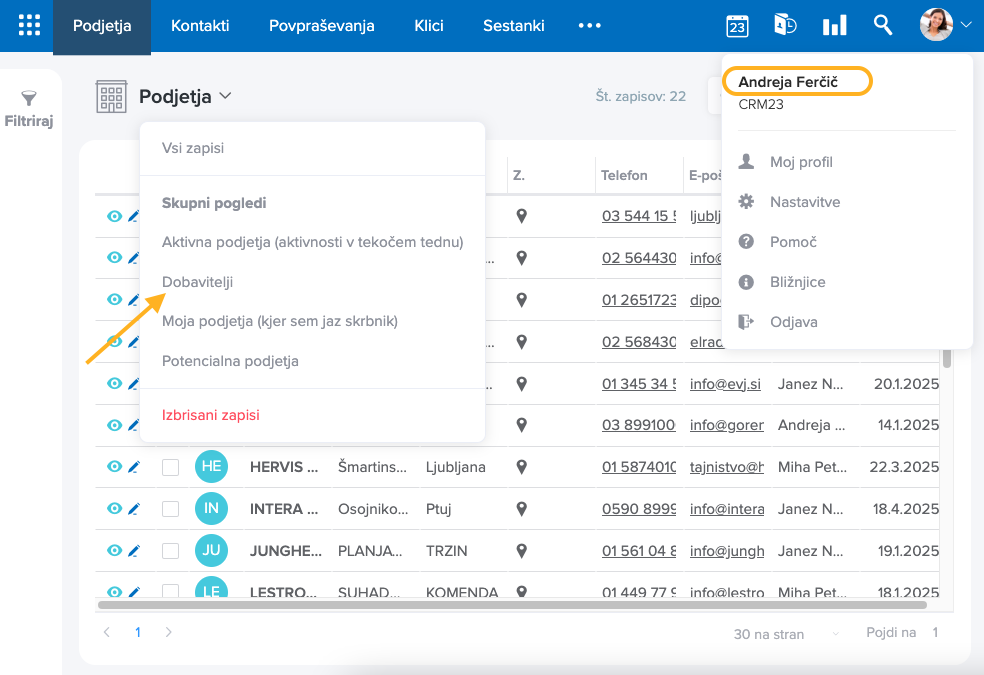The height and width of the screenshot is (675, 984).
Task: Tick the checkbox in HERVIS row
Action: pyautogui.click(x=171, y=467)
